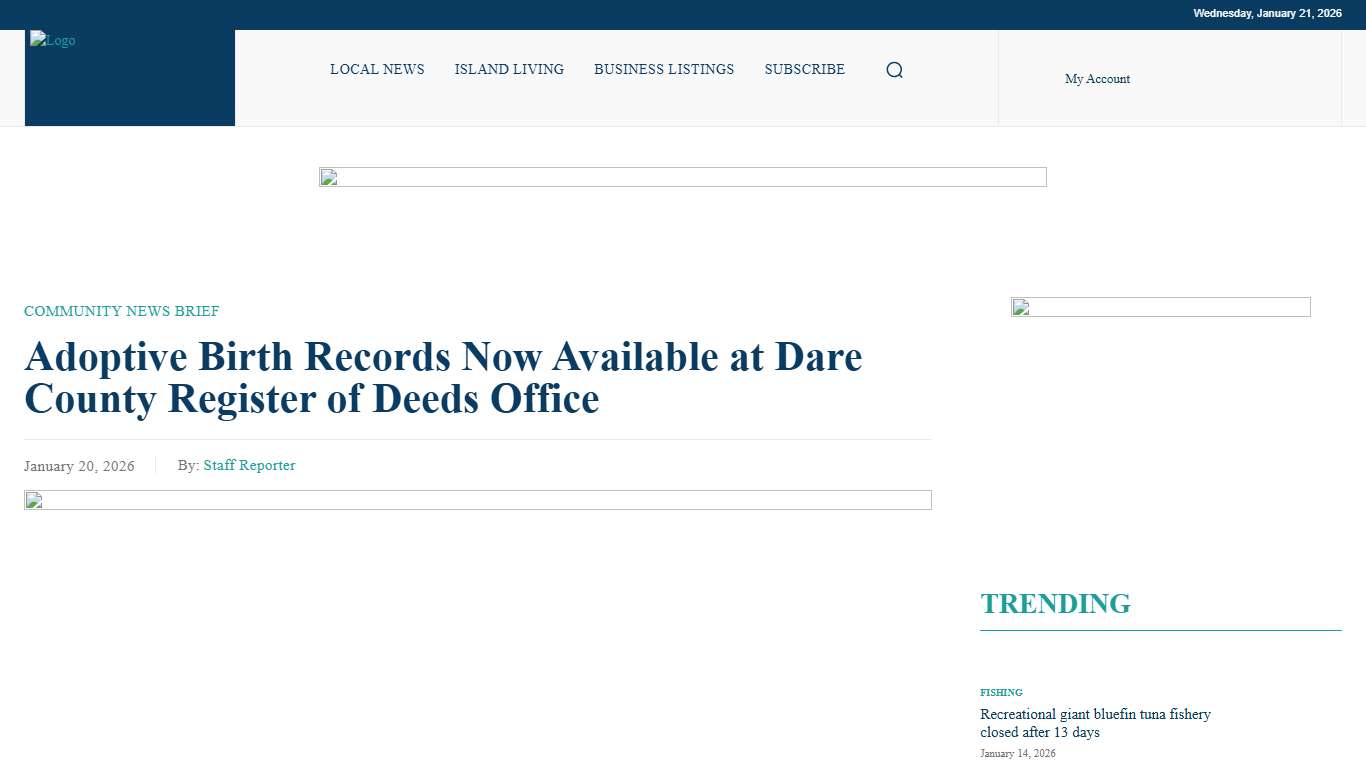Open the FISHING trending category
1366x768 pixels.
[x=1001, y=692]
